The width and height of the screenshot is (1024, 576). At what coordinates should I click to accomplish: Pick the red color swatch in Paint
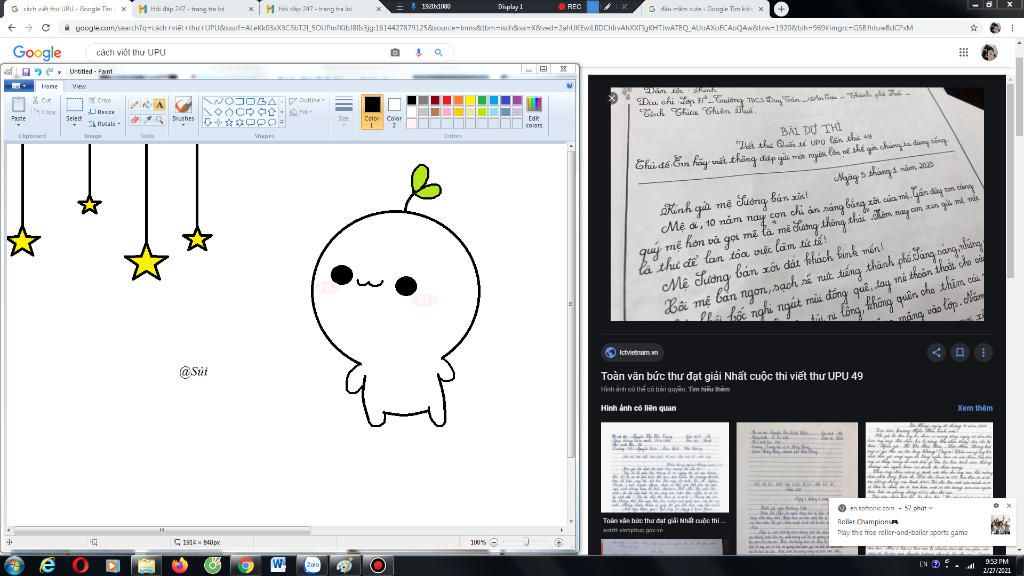tap(447, 100)
